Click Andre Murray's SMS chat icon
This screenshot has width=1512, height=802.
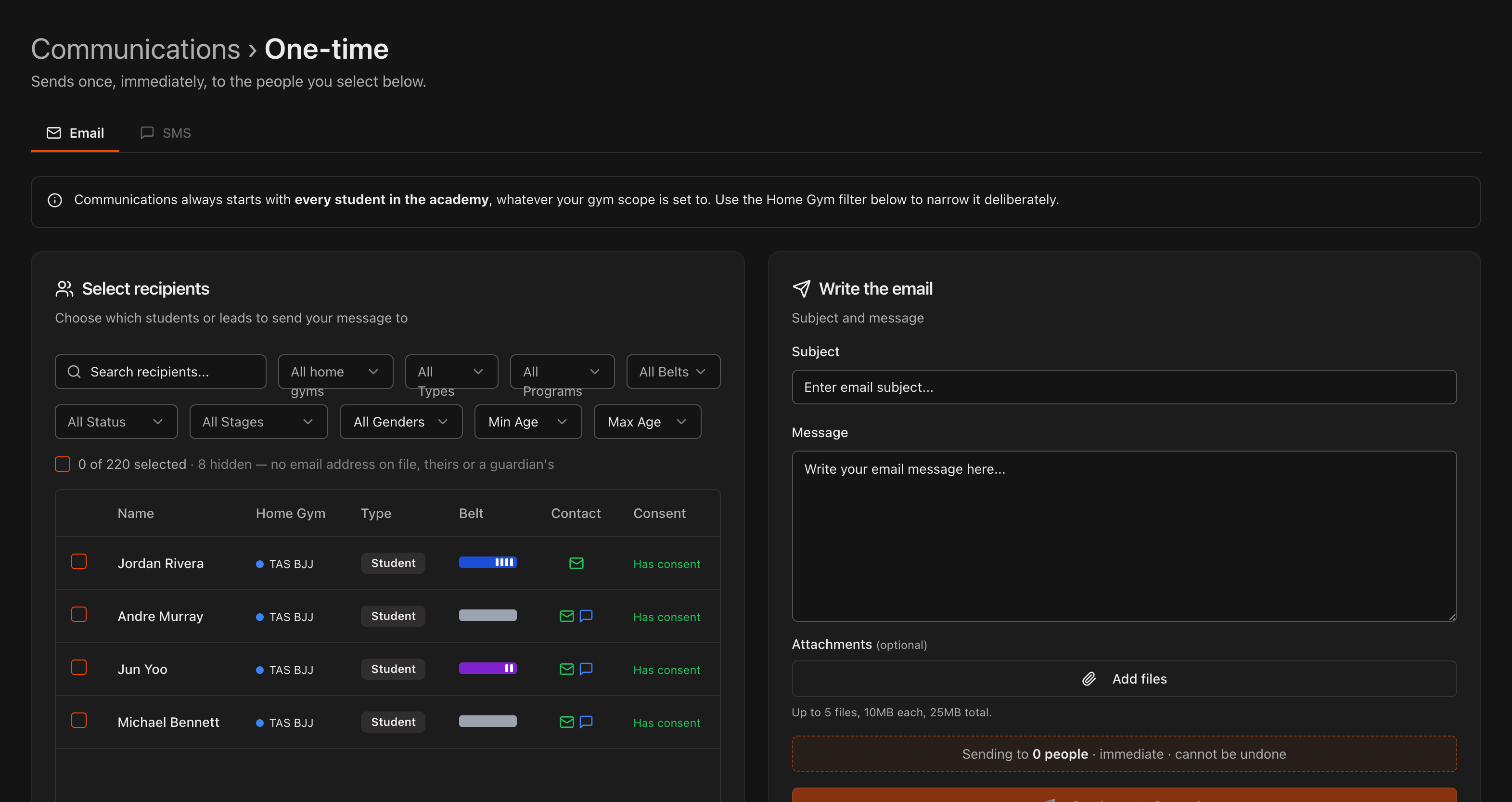click(x=586, y=617)
